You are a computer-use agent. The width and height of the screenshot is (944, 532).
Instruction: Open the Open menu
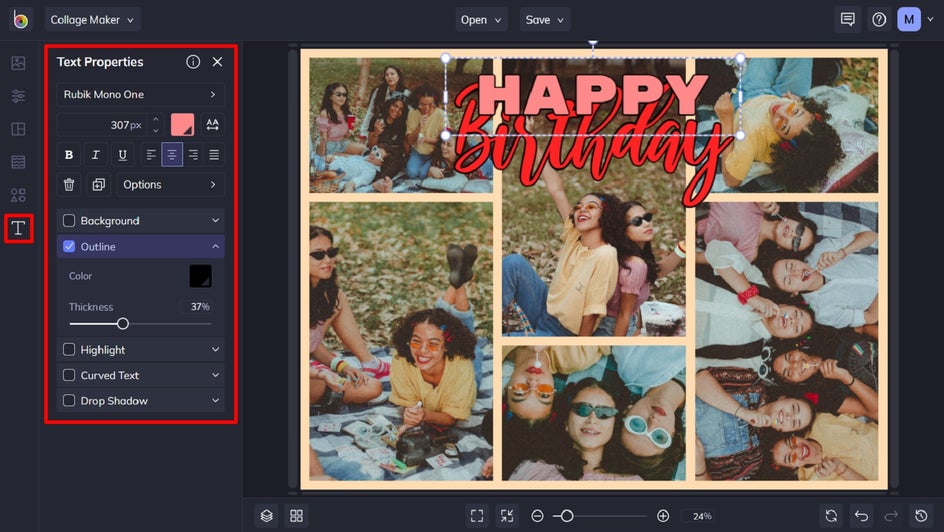[481, 20]
